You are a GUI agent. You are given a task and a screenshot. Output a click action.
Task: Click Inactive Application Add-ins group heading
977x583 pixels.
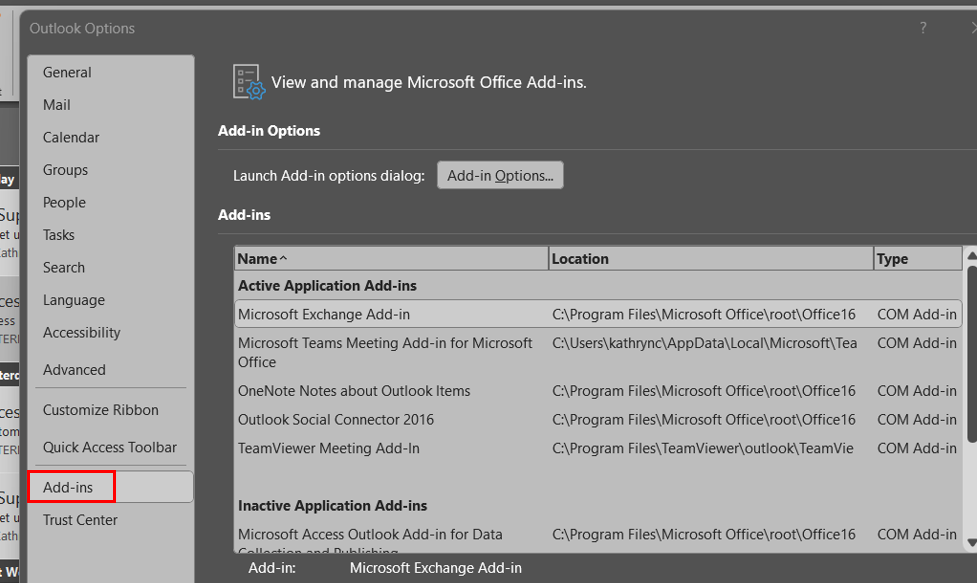click(x=332, y=505)
